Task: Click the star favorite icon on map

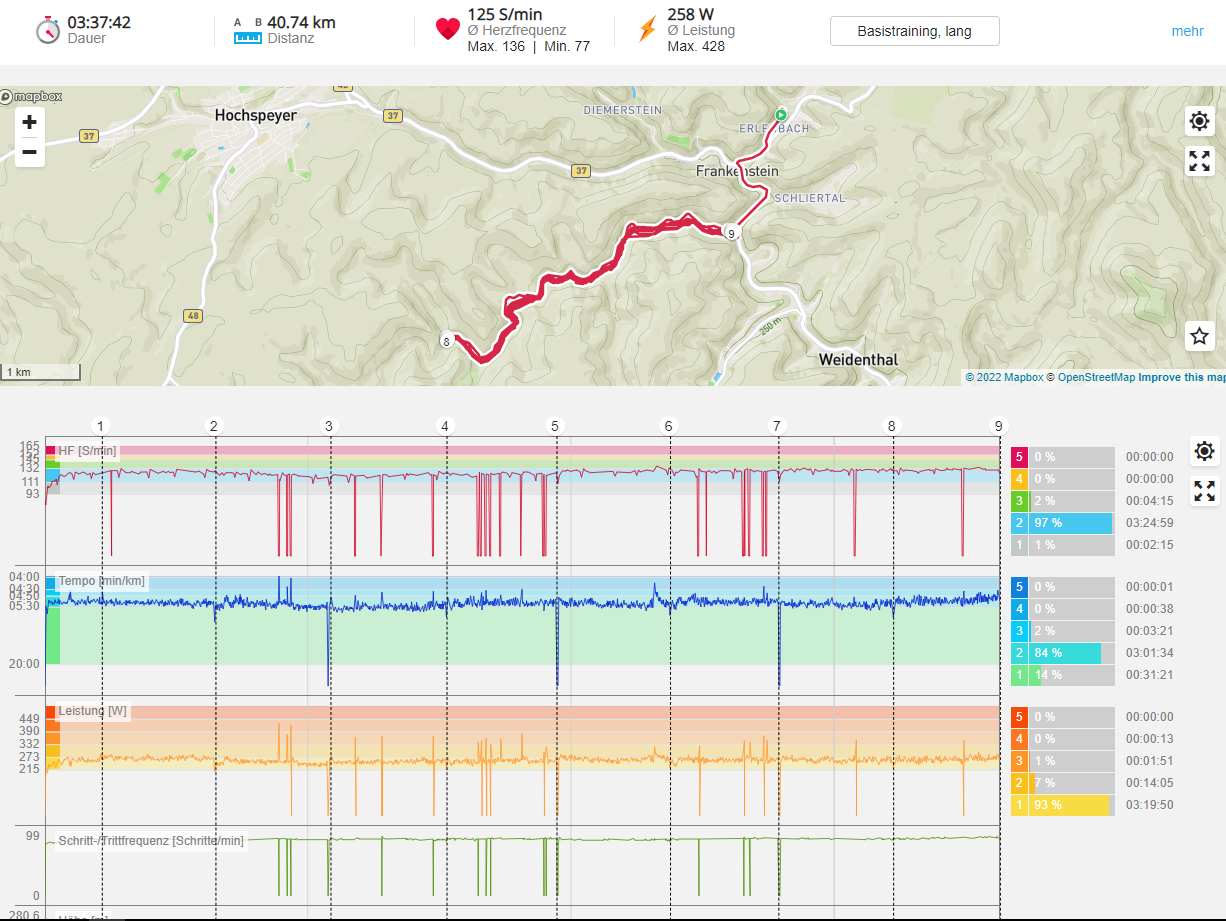Action: click(1200, 336)
